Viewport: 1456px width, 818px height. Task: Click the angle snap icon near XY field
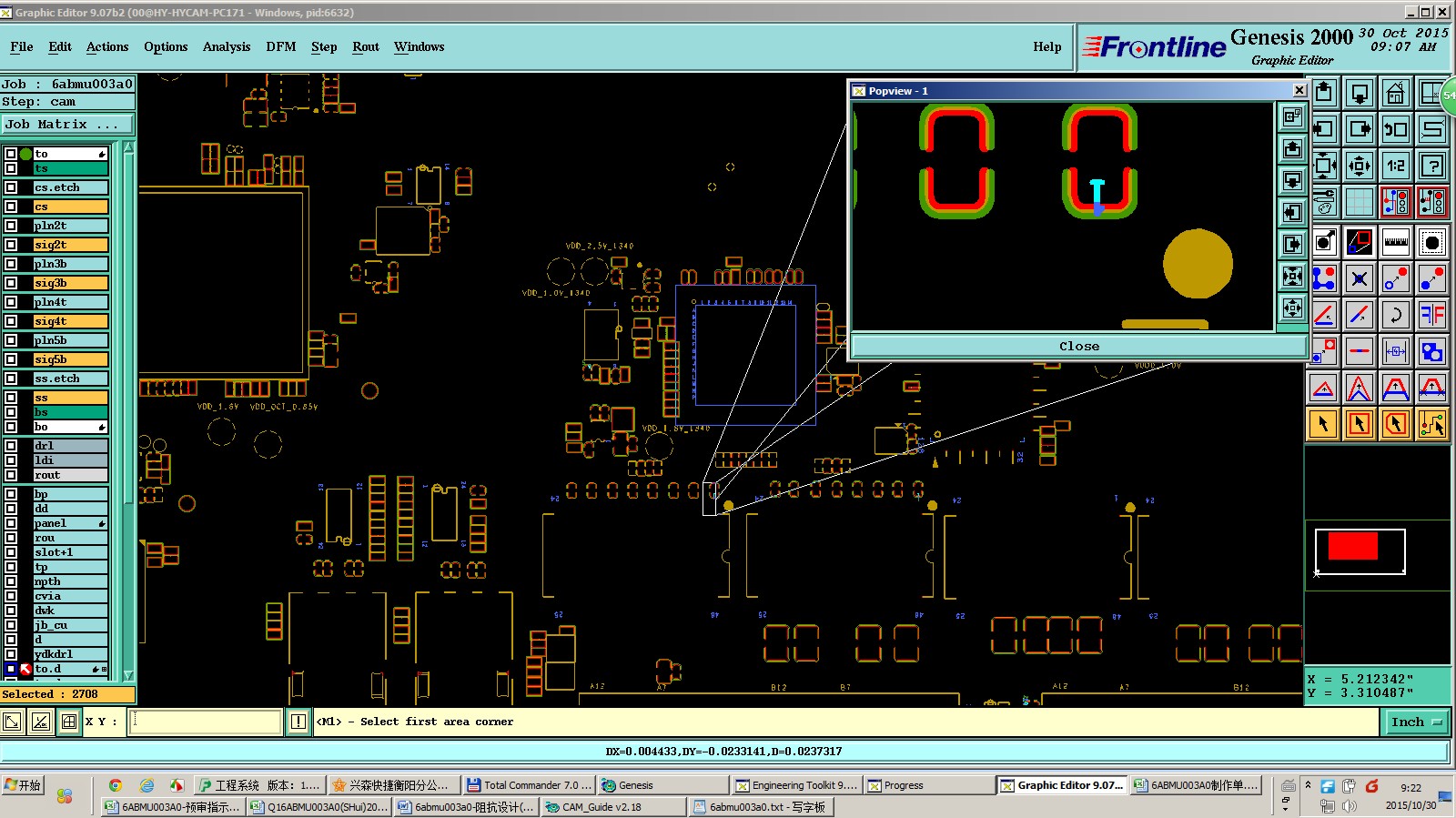coord(41,722)
